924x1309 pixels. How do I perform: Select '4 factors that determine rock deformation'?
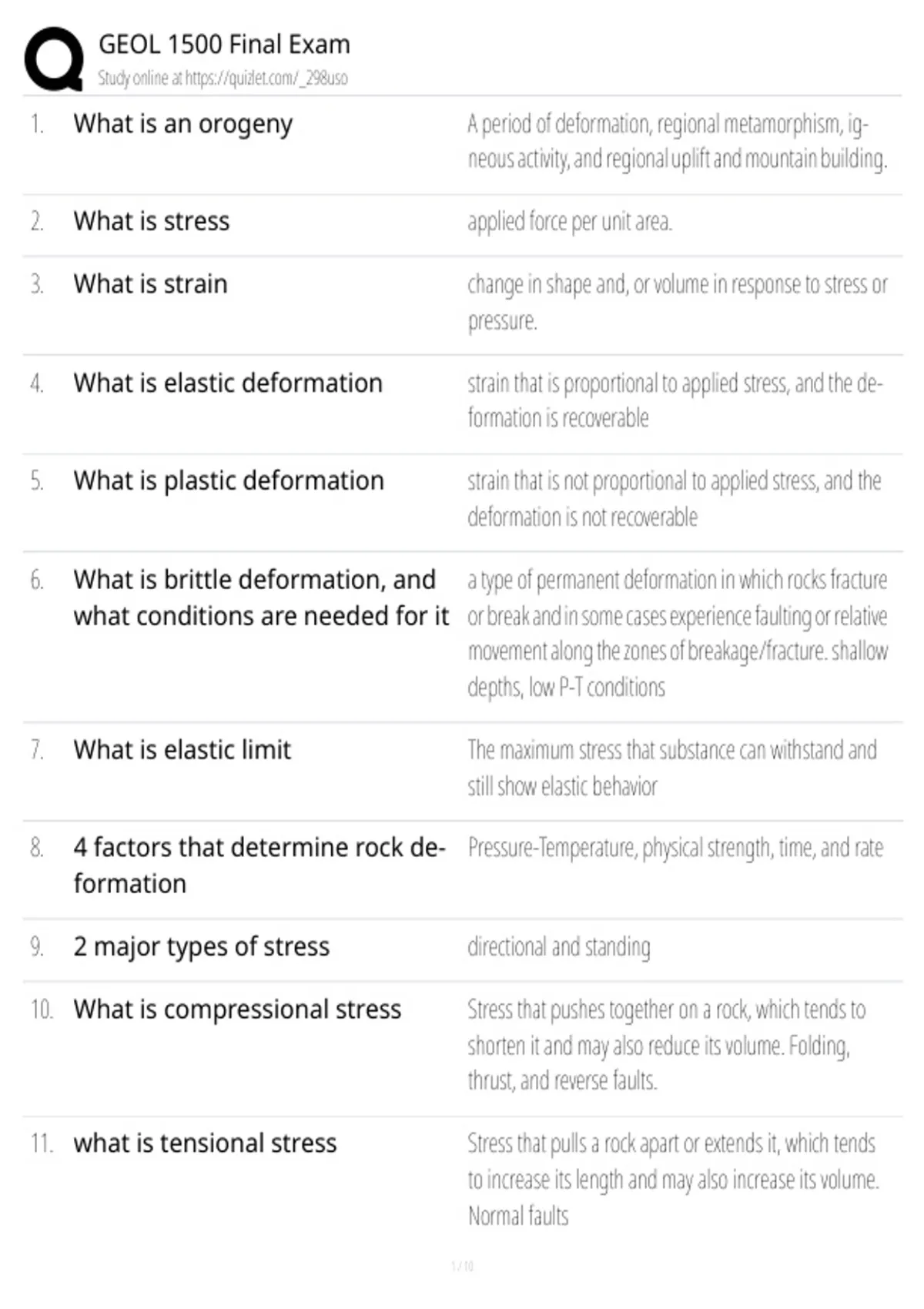click(259, 865)
